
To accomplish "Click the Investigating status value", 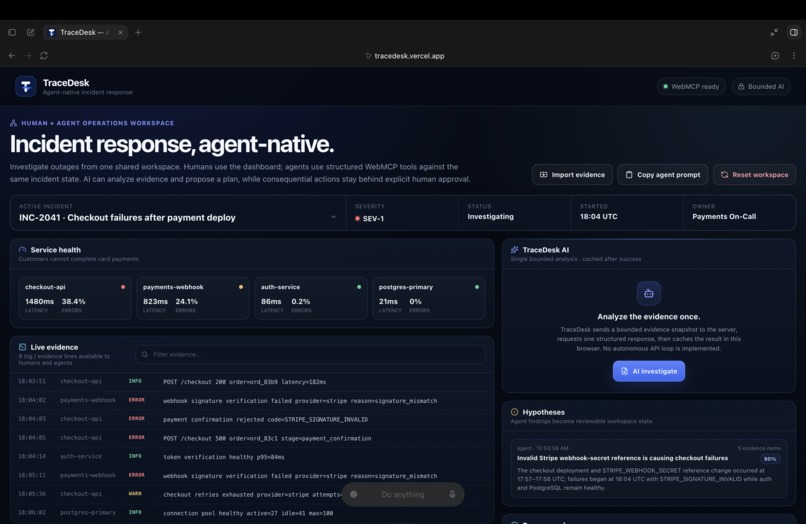I will (490, 216).
